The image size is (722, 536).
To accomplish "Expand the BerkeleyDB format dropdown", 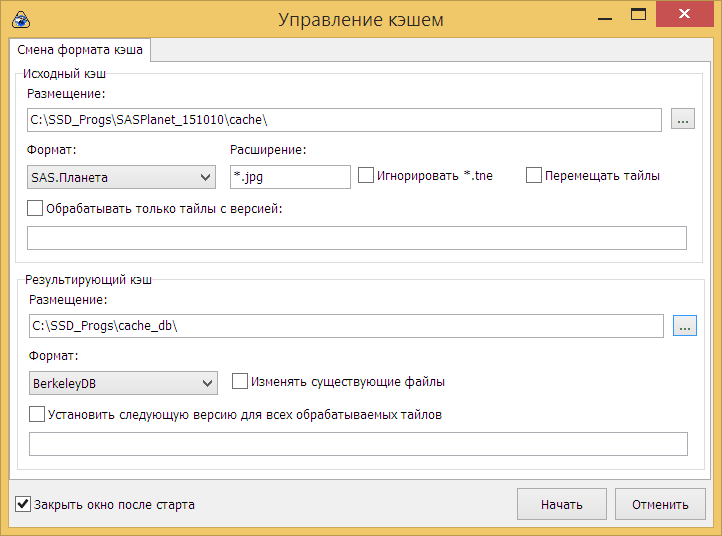I will (124, 383).
